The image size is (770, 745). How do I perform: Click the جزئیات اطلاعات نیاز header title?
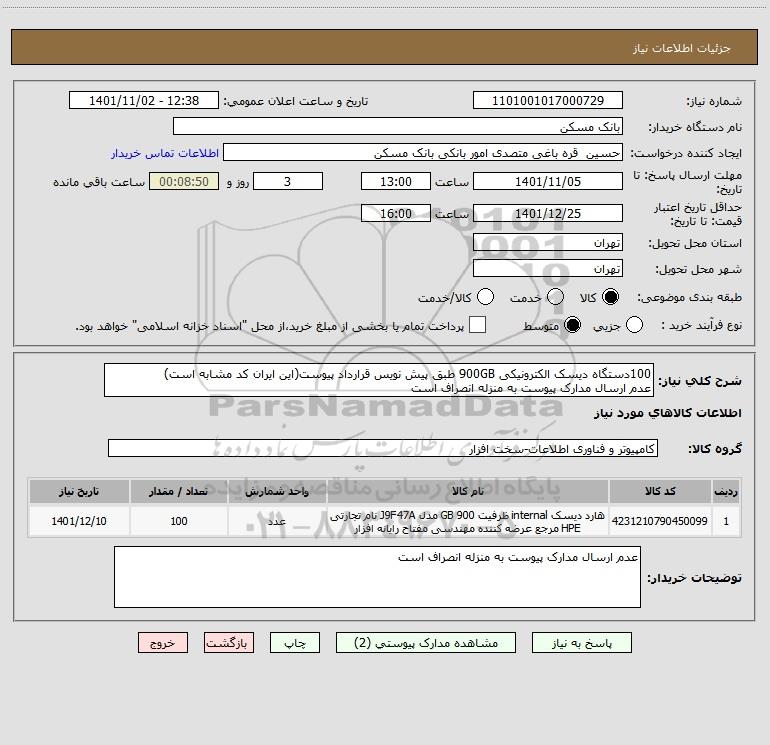click(x=682, y=48)
